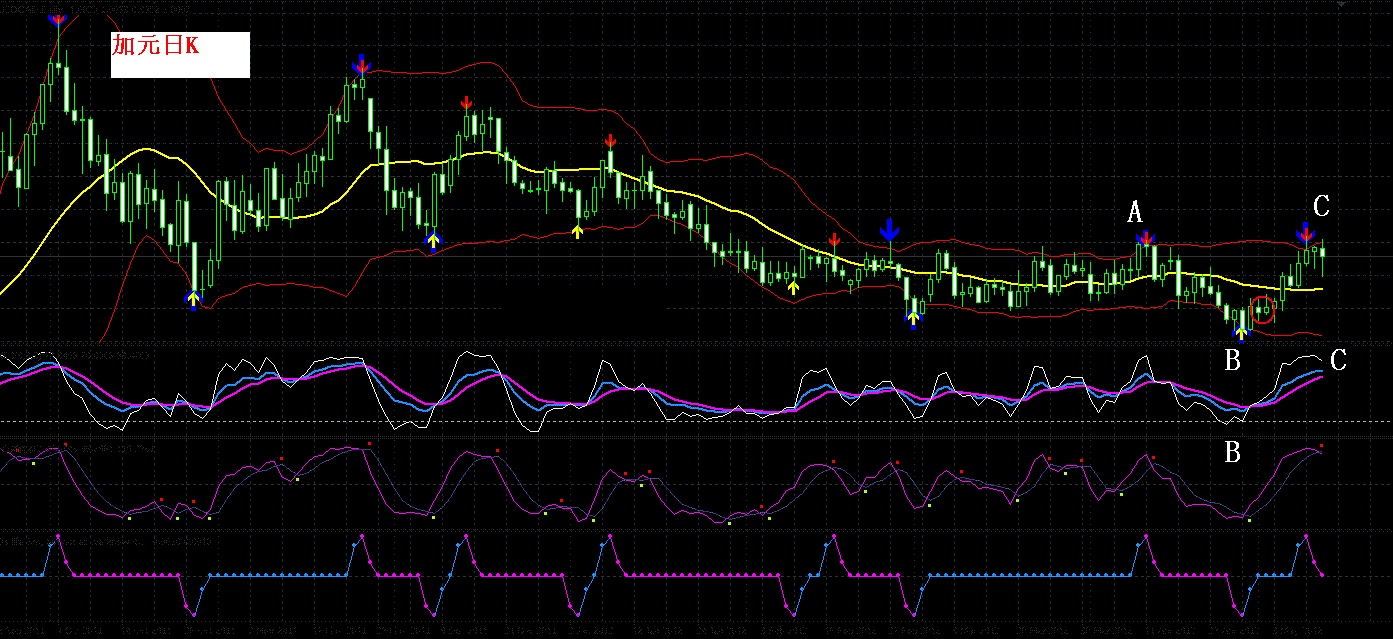Click the chart shift triangle marker

point(1341,5)
